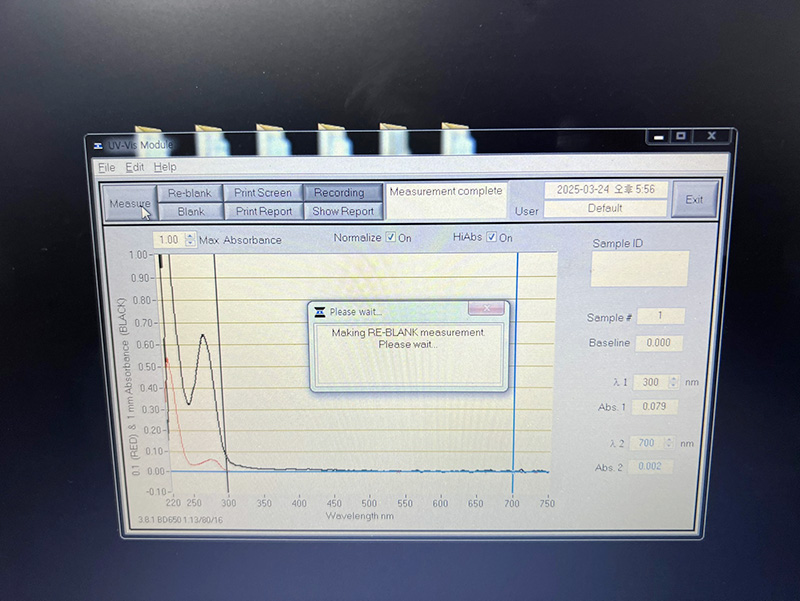Maximize the UV-Vis Module window

[680, 136]
